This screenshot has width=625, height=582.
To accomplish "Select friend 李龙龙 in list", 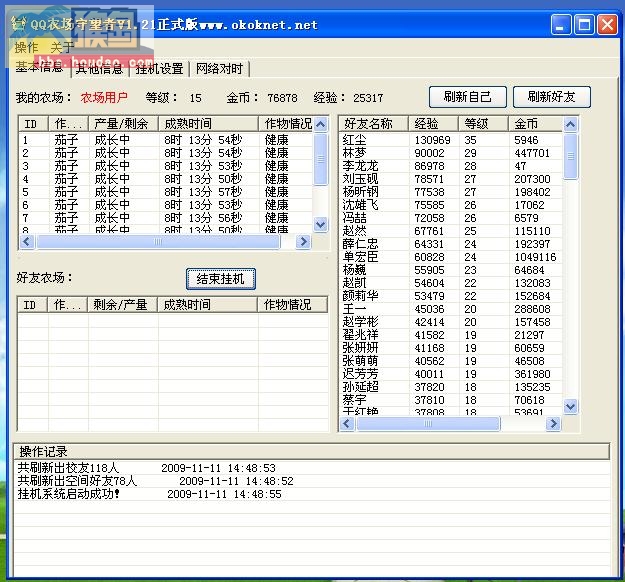I will [451, 166].
